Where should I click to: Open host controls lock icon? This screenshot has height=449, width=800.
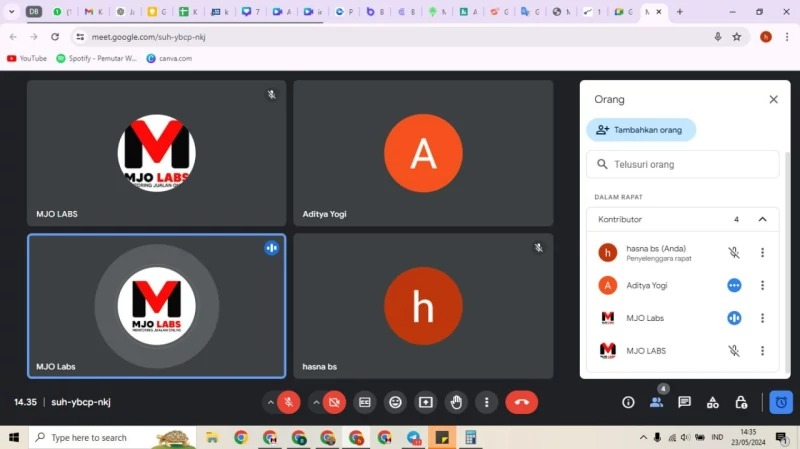pos(741,402)
